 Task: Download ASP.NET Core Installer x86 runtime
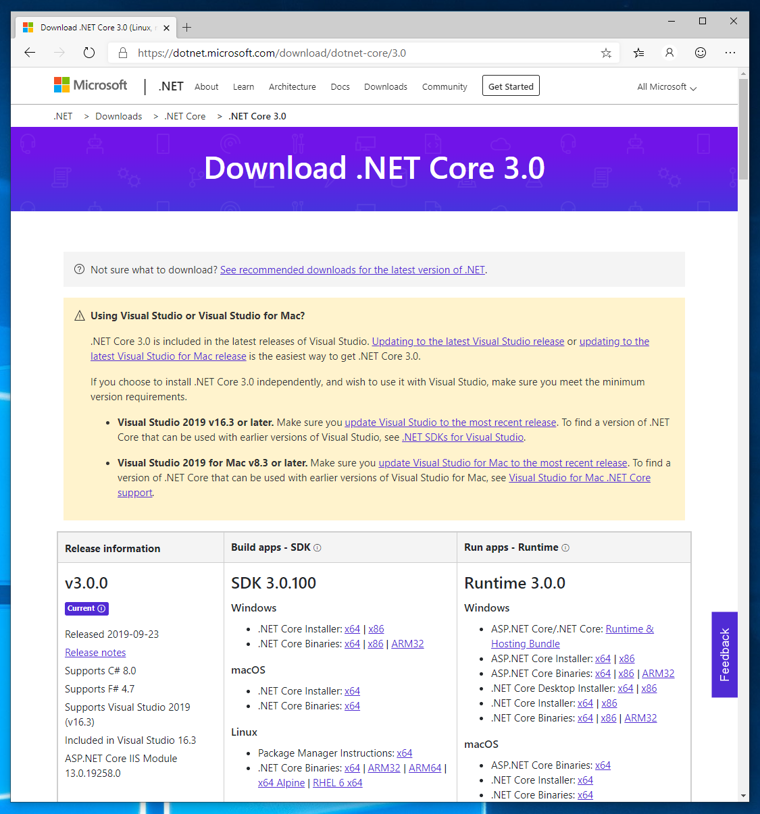[627, 659]
